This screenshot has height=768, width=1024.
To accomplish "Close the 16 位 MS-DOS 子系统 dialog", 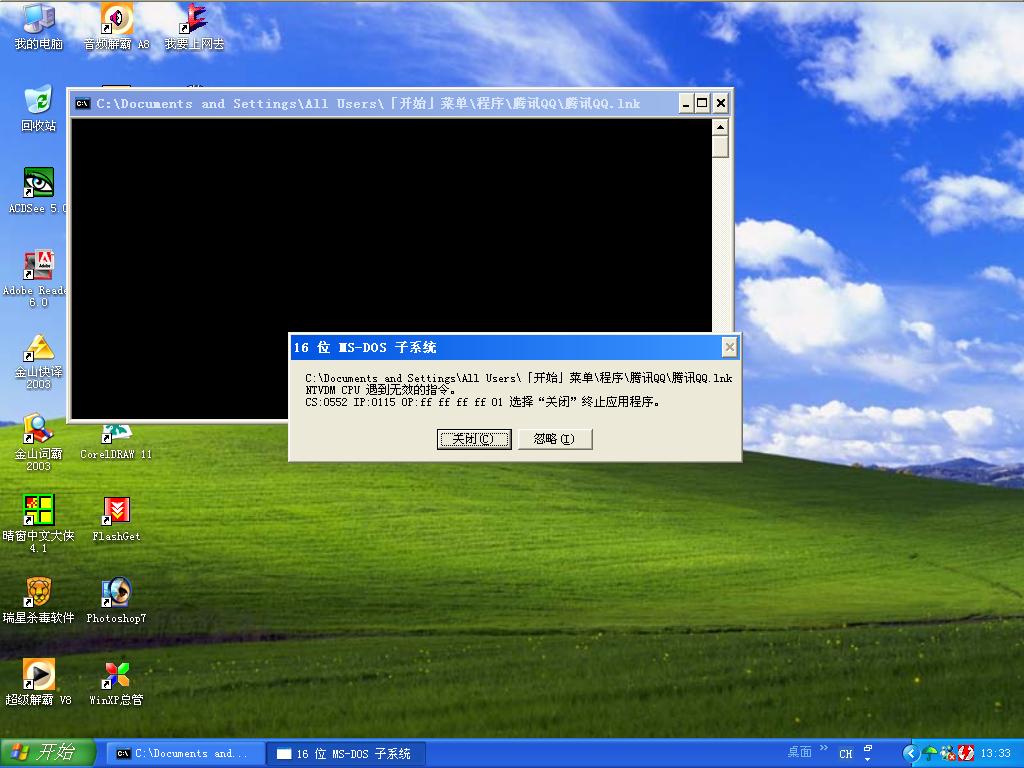I will [x=729, y=347].
